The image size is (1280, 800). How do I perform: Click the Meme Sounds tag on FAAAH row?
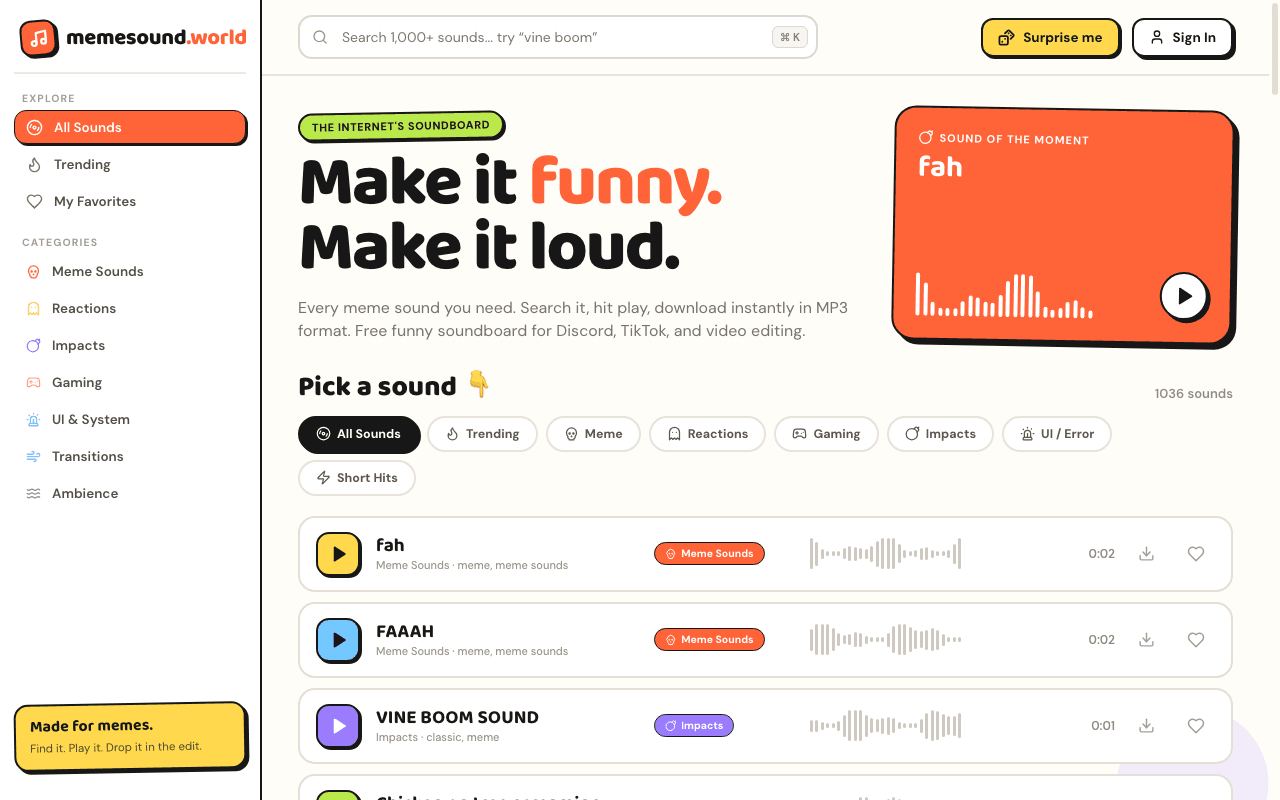709,640
